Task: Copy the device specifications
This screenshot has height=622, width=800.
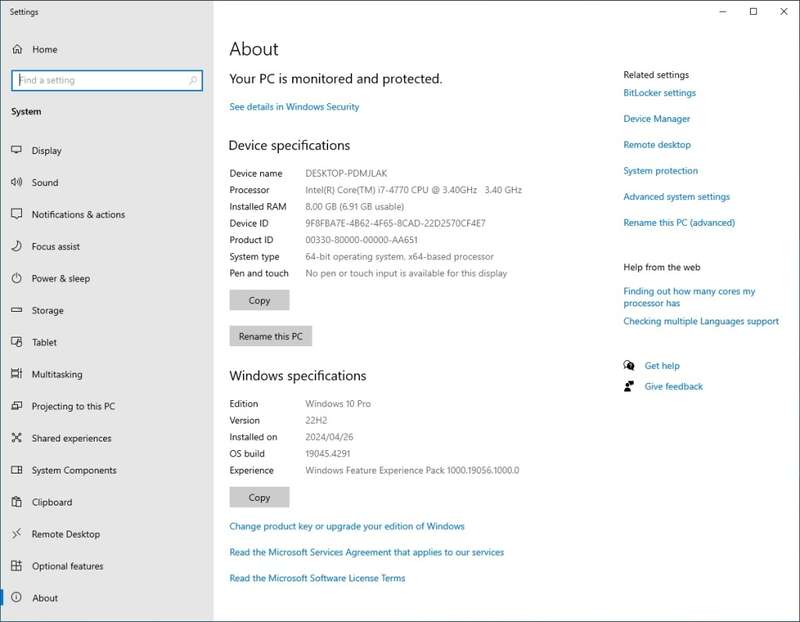Action: click(x=259, y=300)
